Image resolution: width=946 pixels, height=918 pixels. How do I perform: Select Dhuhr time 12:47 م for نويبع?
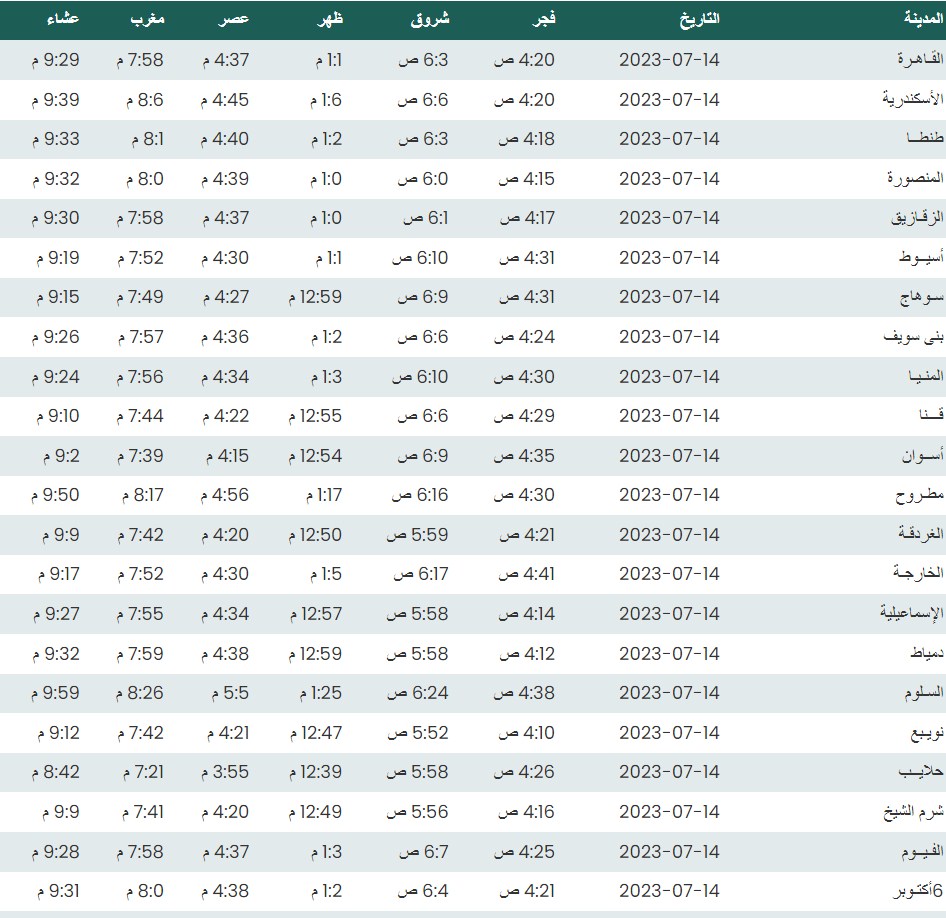point(316,733)
